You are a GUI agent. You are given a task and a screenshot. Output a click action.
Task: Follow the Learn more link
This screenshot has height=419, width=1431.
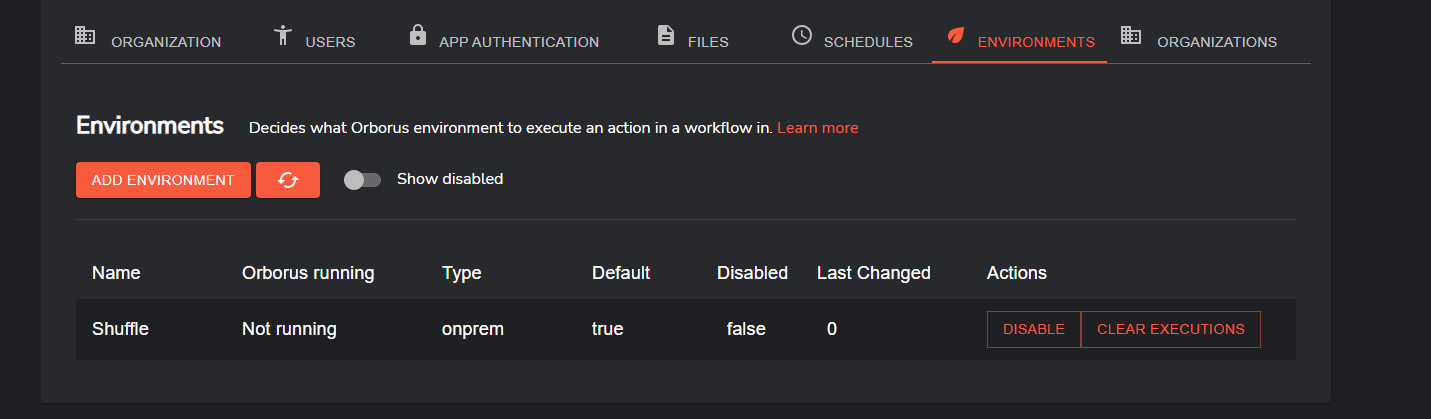pos(817,128)
